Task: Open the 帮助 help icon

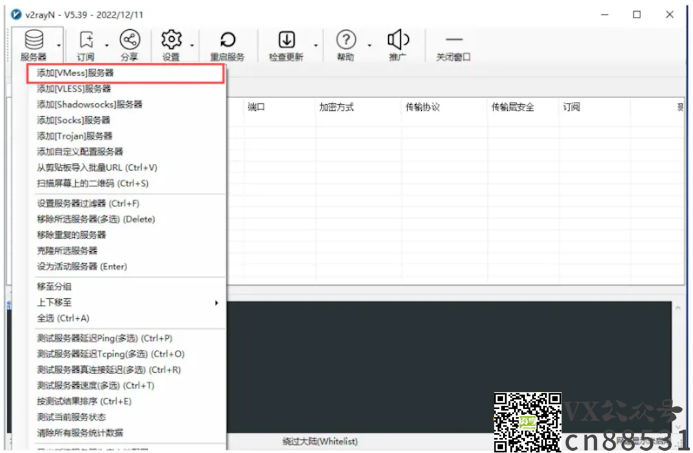Action: coord(346,40)
